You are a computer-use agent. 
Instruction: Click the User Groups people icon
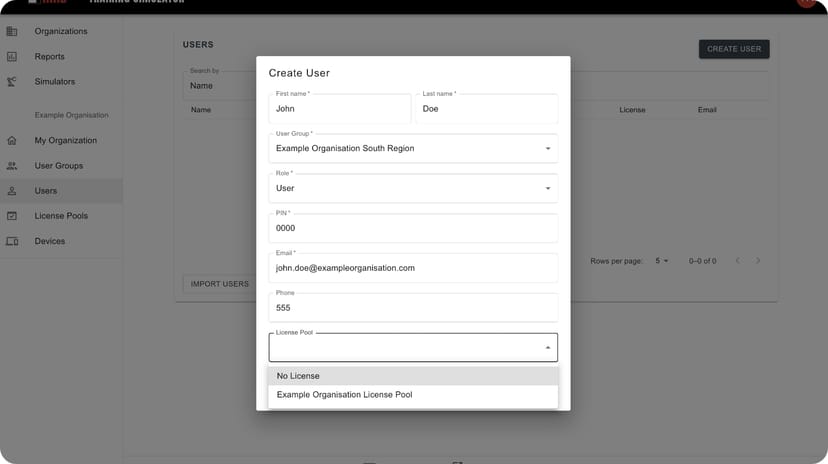click(x=12, y=166)
